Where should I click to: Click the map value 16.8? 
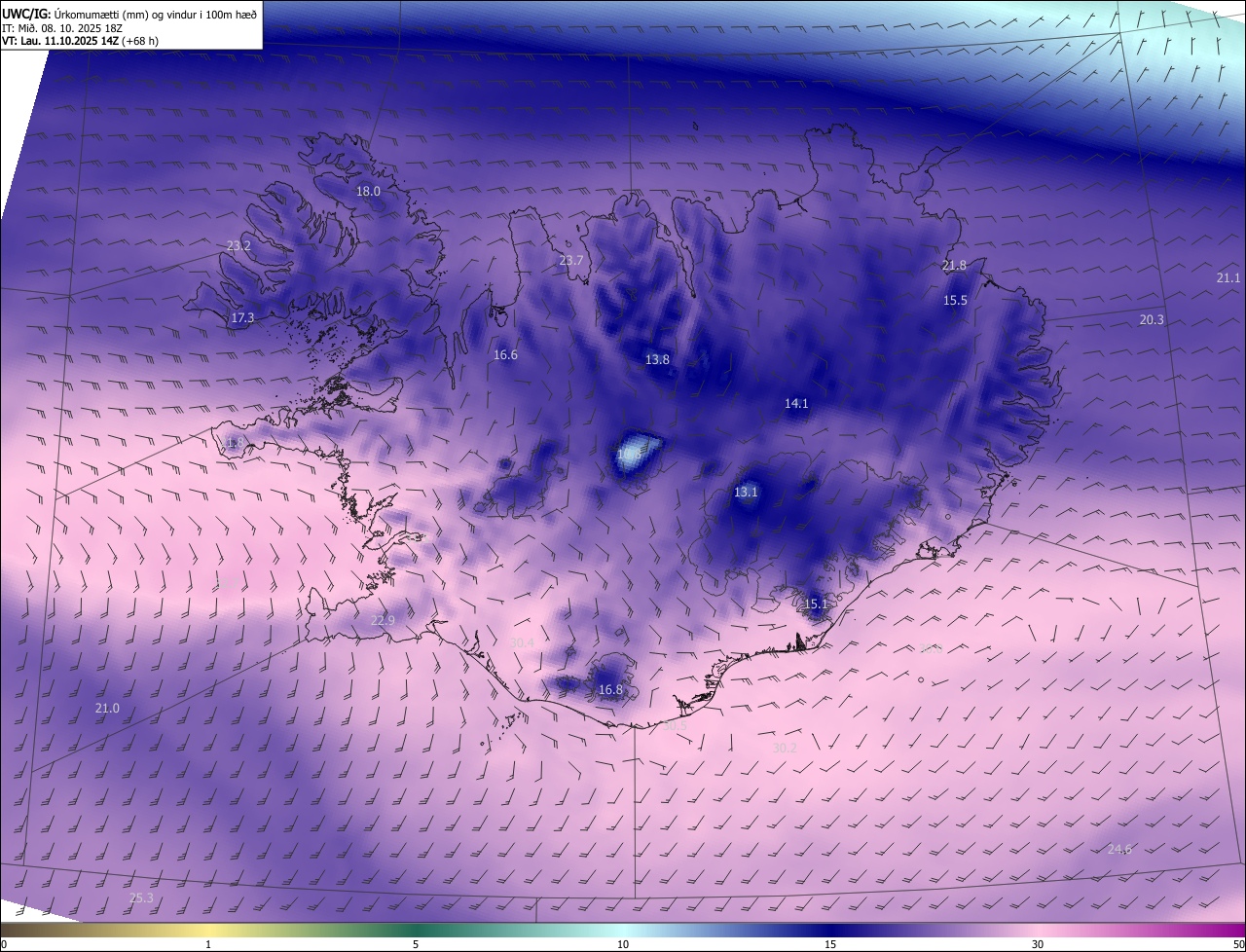[x=610, y=690]
